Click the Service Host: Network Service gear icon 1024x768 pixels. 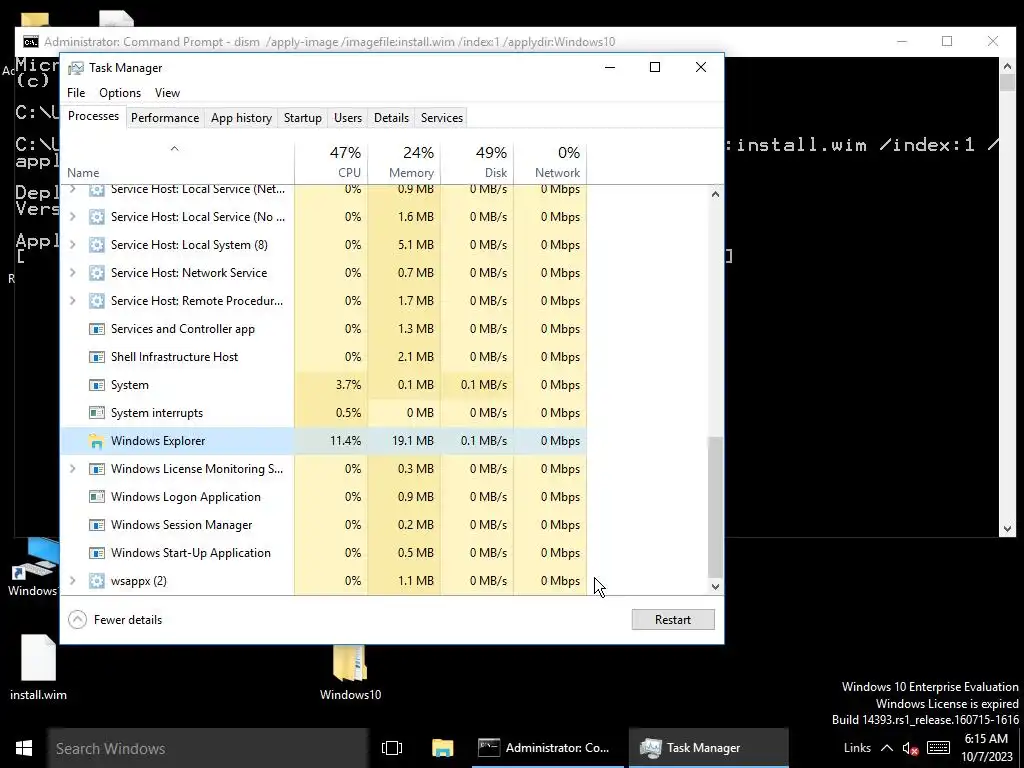97,272
